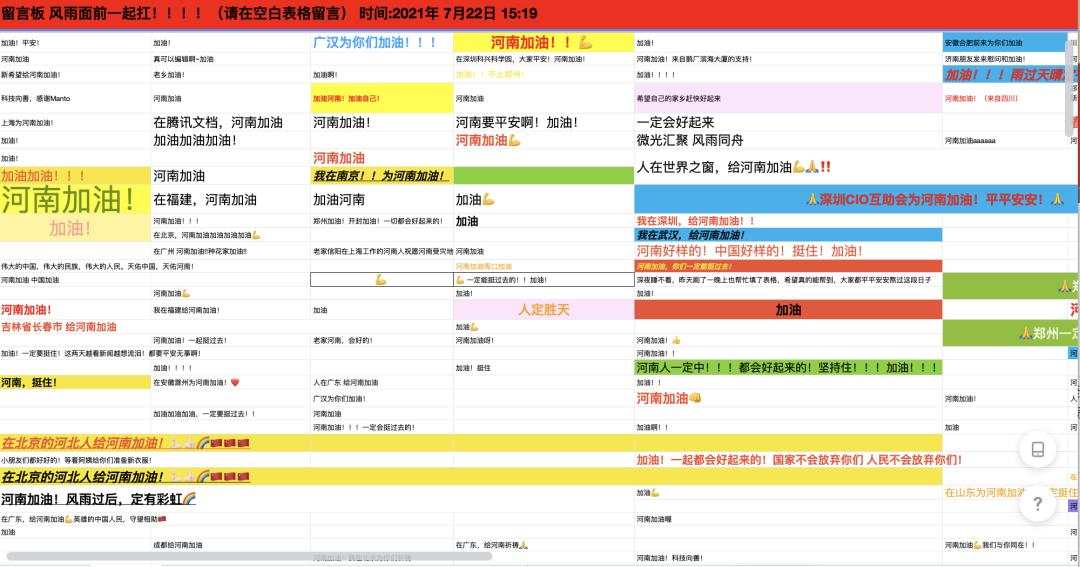This screenshot has height=567, width=1080.
Task: Select the cell 济南朋友发来慰问和加油!
Action: (1005, 59)
